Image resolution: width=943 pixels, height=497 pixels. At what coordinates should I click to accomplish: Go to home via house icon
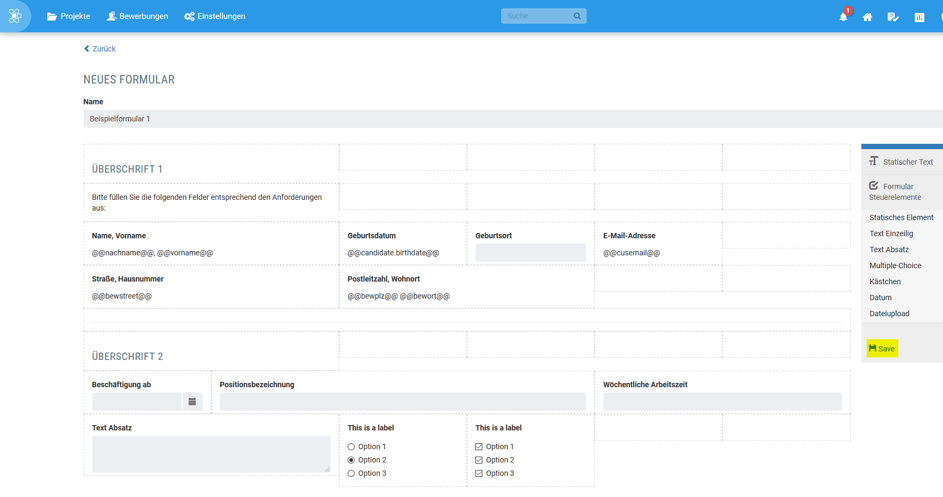[x=867, y=17]
